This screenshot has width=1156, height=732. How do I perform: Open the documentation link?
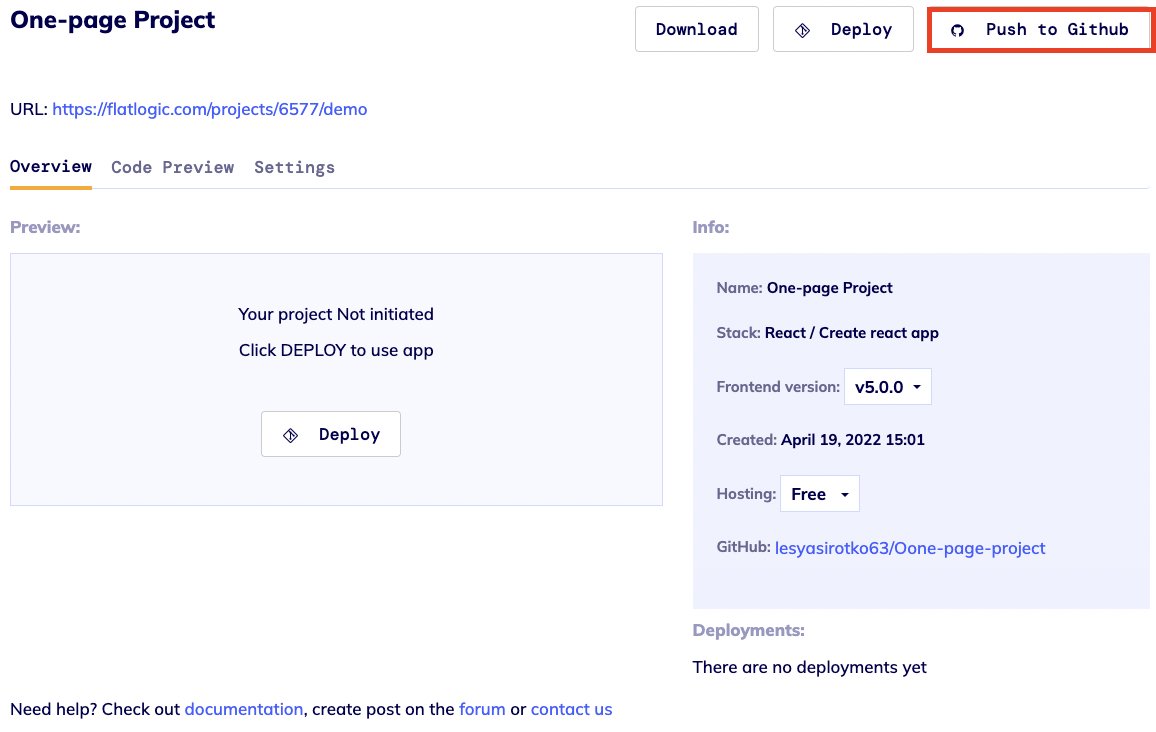tap(244, 709)
